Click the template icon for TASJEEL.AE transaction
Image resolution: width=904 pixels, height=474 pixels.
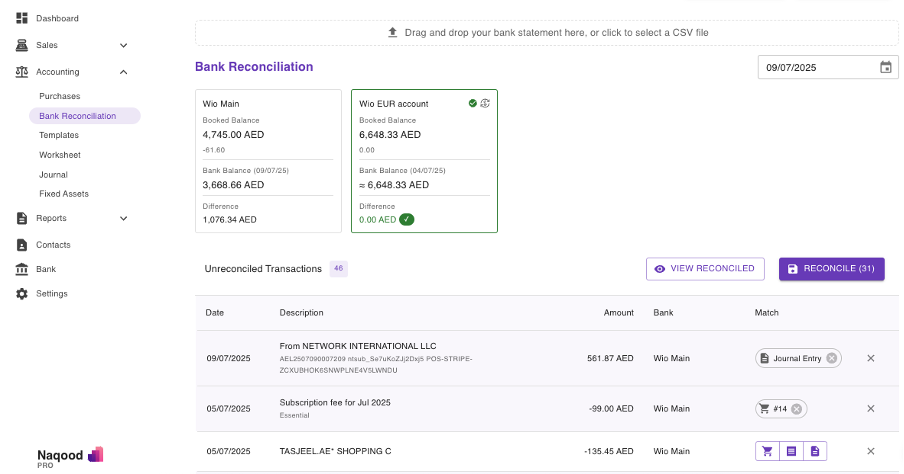pos(791,451)
